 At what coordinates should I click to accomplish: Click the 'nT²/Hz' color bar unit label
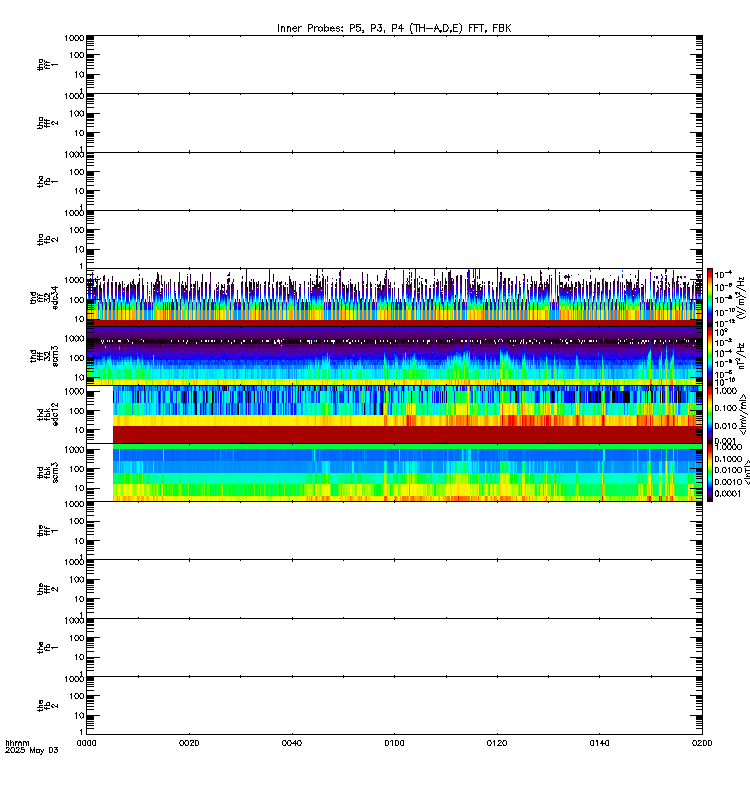point(741,356)
